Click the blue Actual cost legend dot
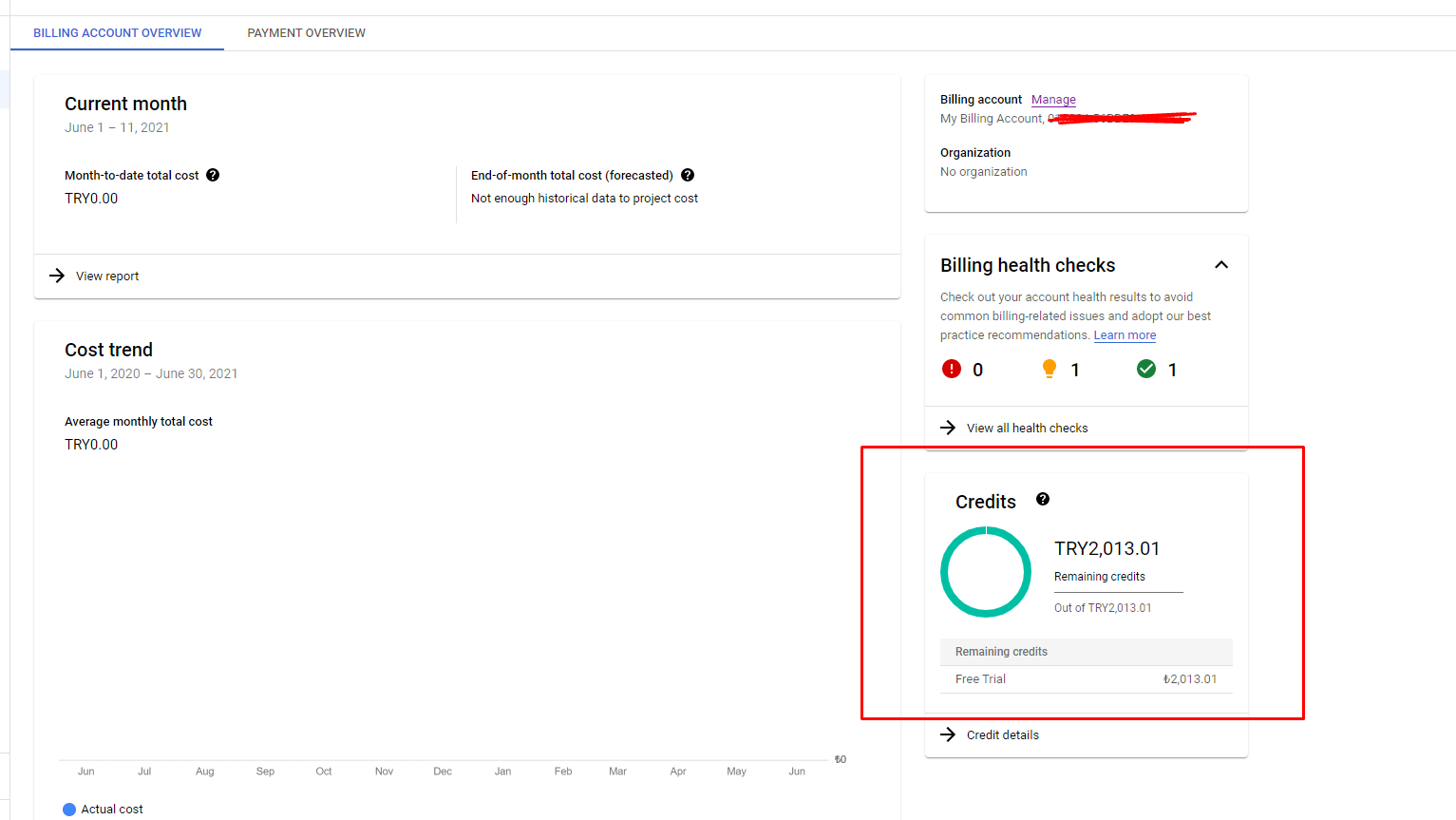1456x820 pixels. (x=69, y=810)
